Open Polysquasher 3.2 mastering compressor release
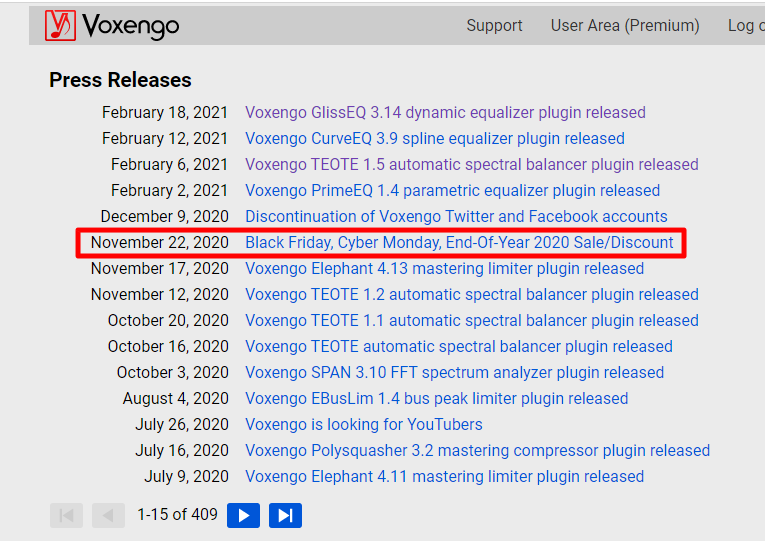765x541 pixels. [477, 451]
